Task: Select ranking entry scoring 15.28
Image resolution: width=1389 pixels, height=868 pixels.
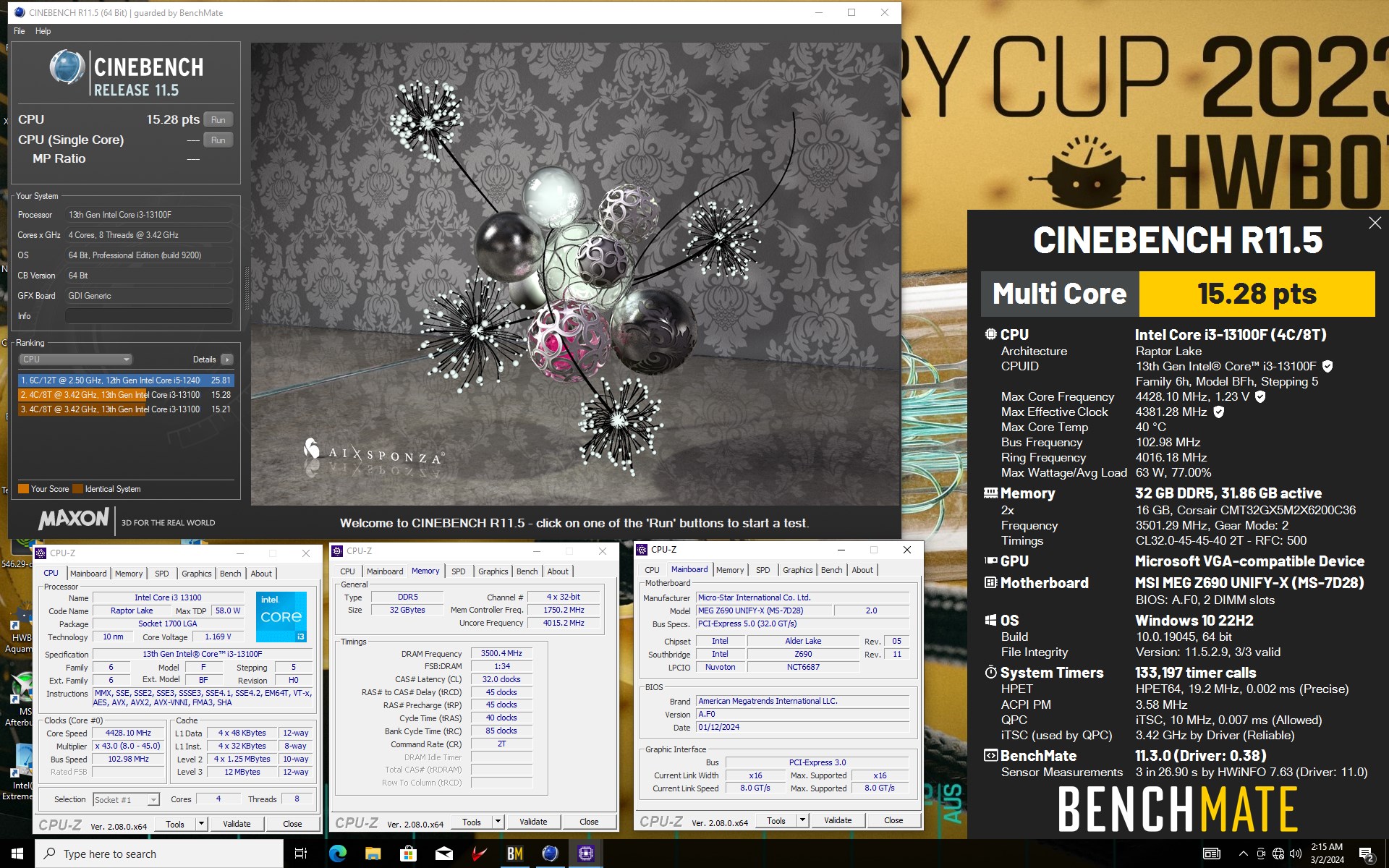Action: [126, 395]
